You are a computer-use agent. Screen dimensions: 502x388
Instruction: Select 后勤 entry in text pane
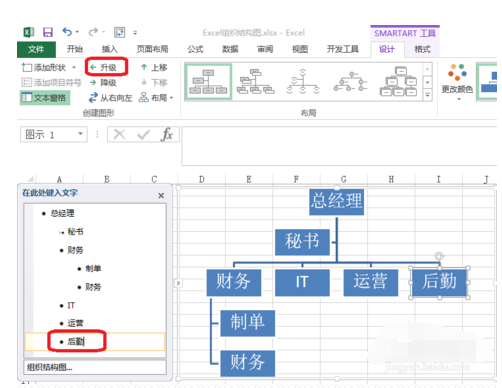[76, 342]
